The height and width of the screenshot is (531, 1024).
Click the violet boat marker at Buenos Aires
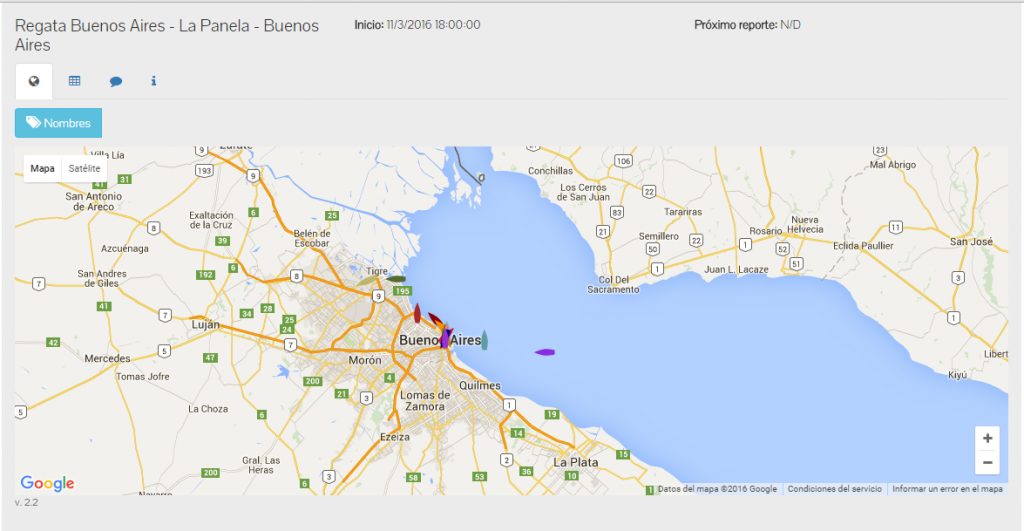[445, 338]
